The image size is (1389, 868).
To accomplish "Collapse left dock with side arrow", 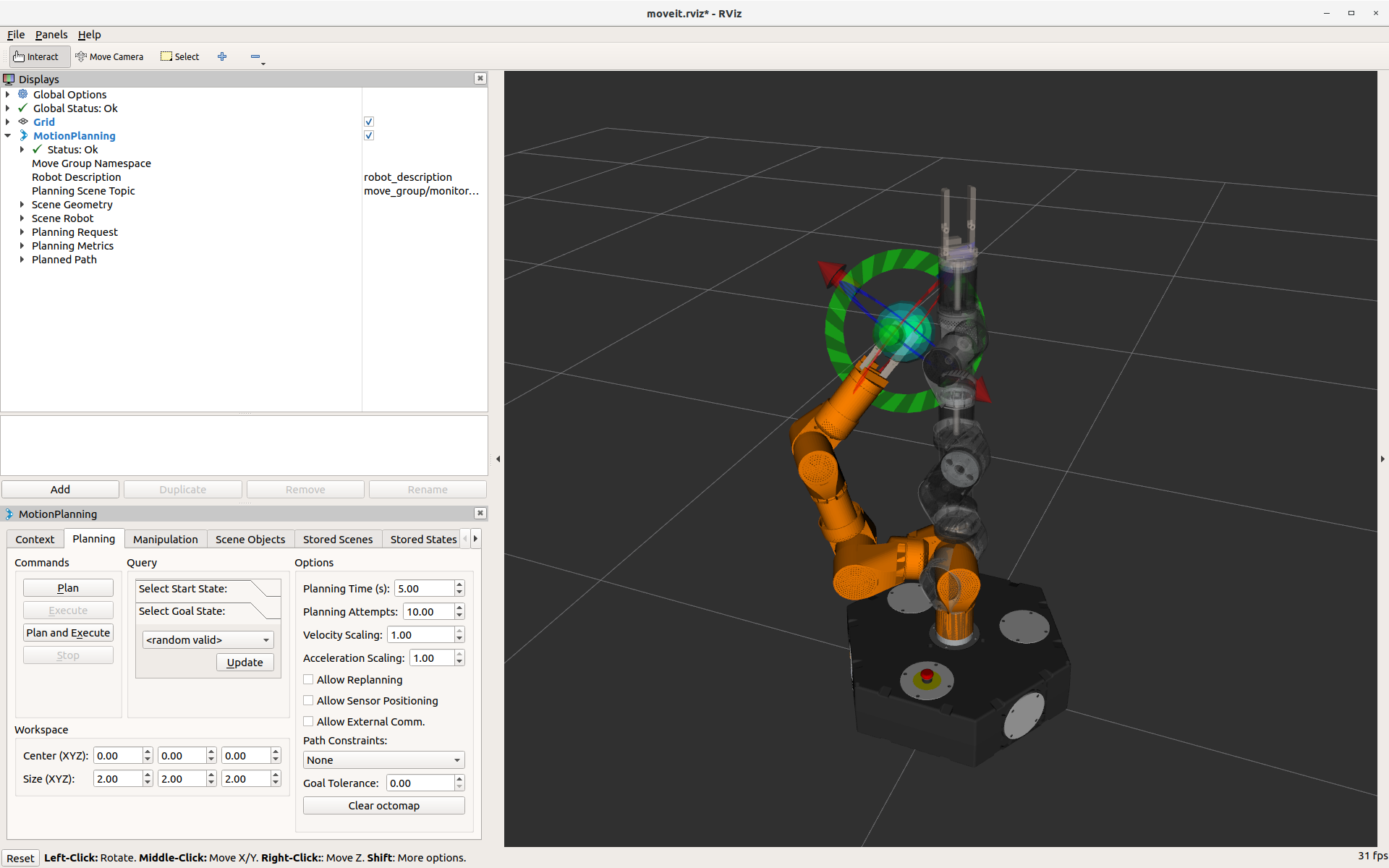I will [498, 459].
